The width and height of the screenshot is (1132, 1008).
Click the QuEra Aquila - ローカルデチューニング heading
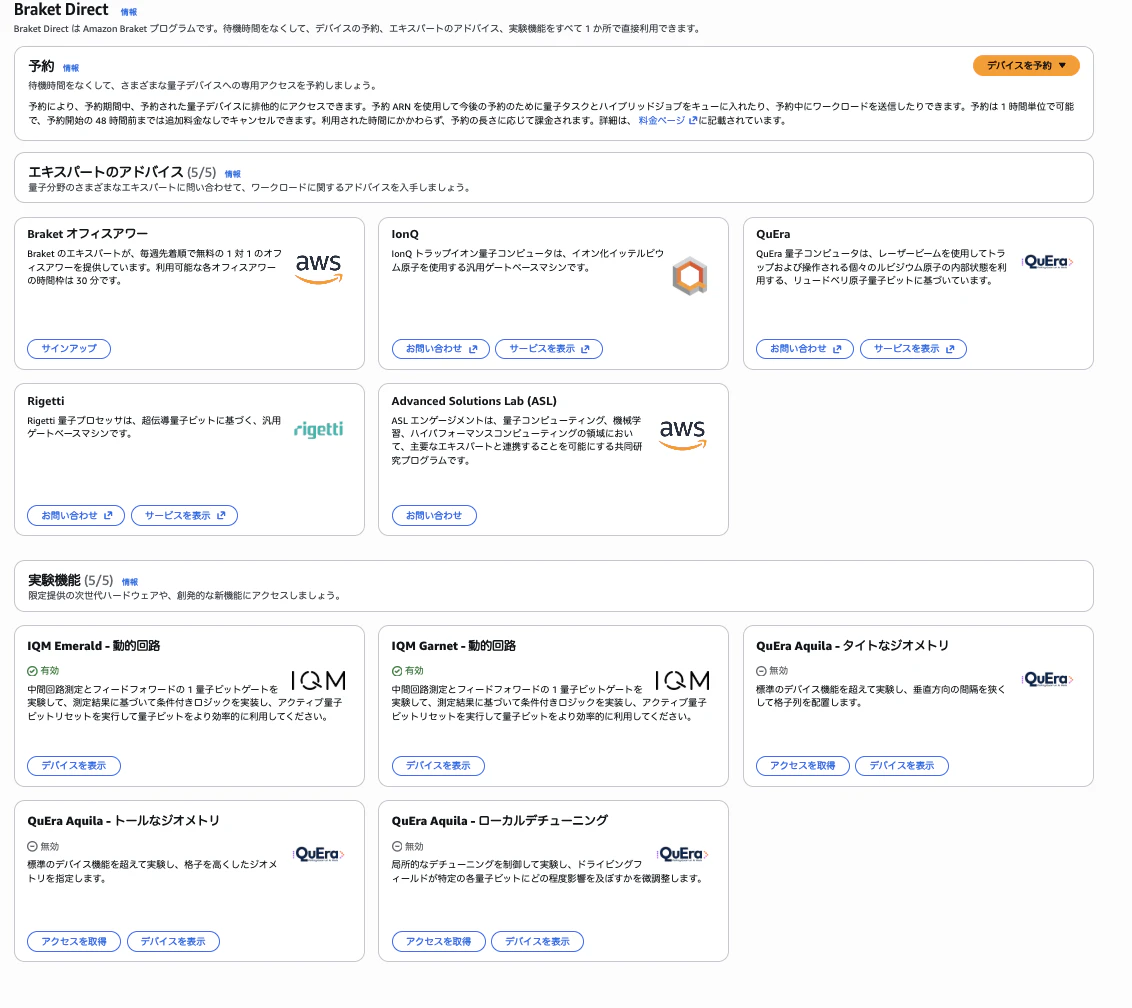pyautogui.click(x=500, y=821)
